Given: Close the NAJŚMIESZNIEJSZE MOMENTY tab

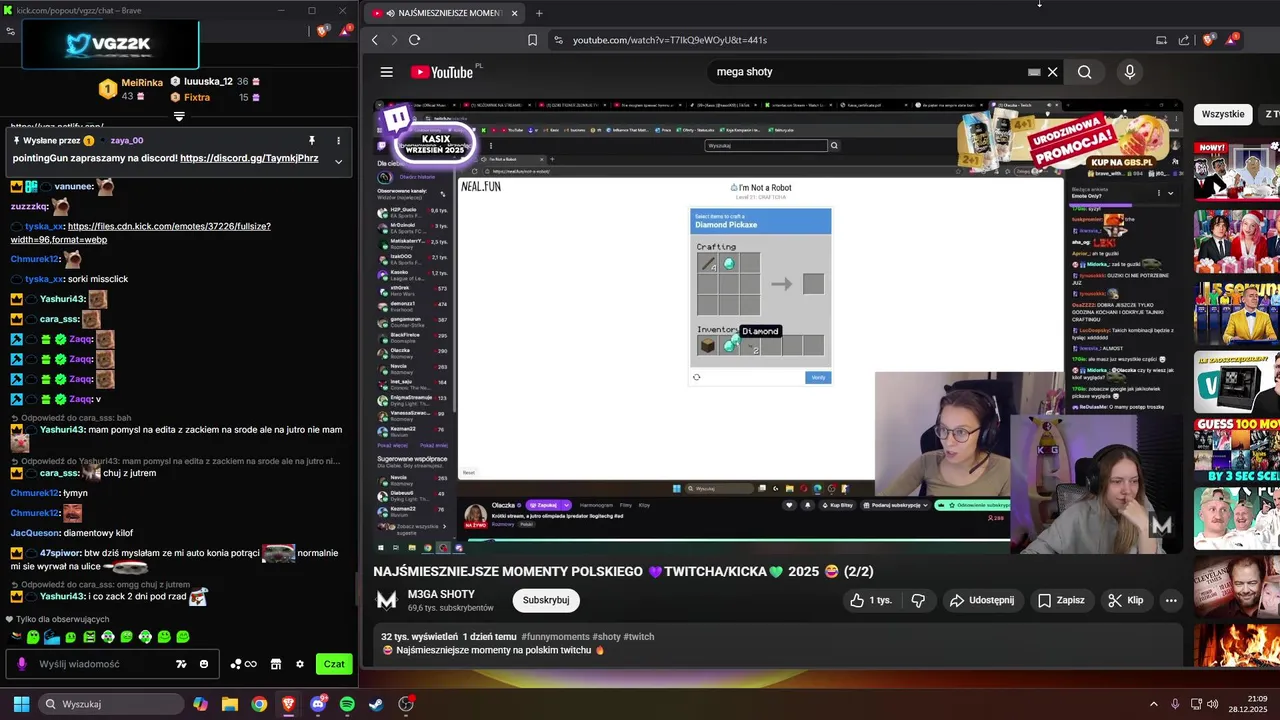Looking at the screenshot, I should [x=515, y=13].
